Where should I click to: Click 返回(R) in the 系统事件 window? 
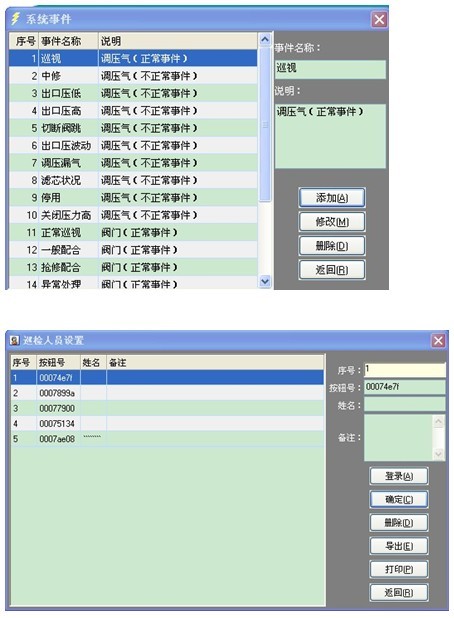point(331,270)
